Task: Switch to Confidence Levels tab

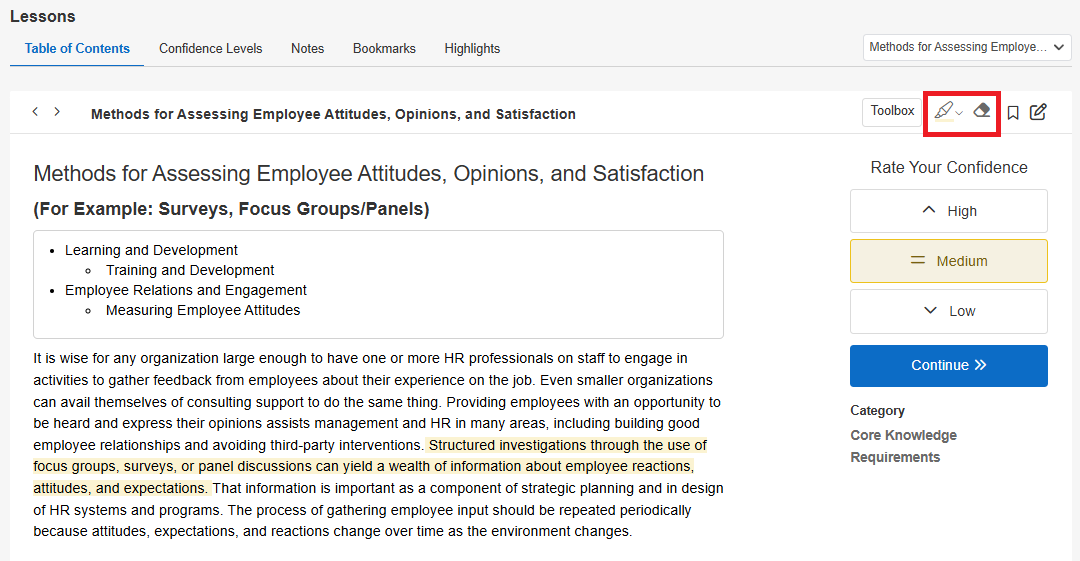Action: (211, 49)
